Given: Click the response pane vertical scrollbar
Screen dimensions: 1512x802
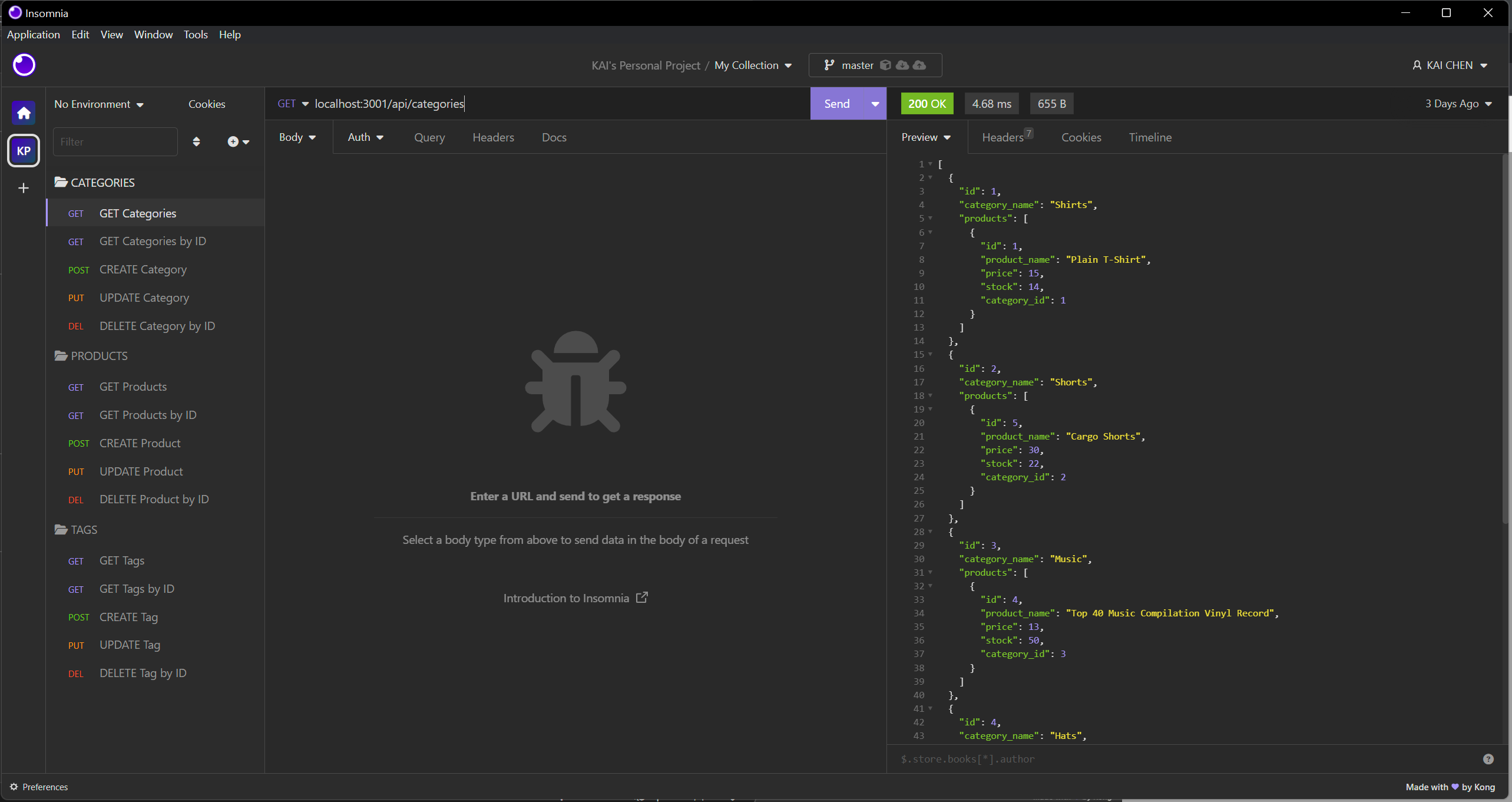Looking at the screenshot, I should pos(1506,339).
